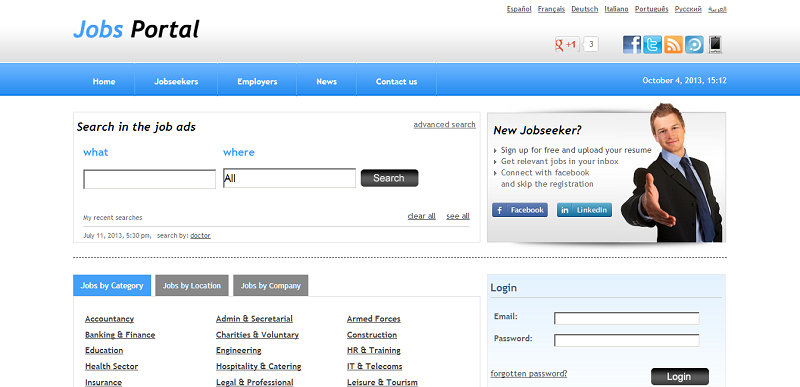This screenshot has width=800, height=387.
Task: Browse IT & Telecoms jobs
Action: click(374, 367)
